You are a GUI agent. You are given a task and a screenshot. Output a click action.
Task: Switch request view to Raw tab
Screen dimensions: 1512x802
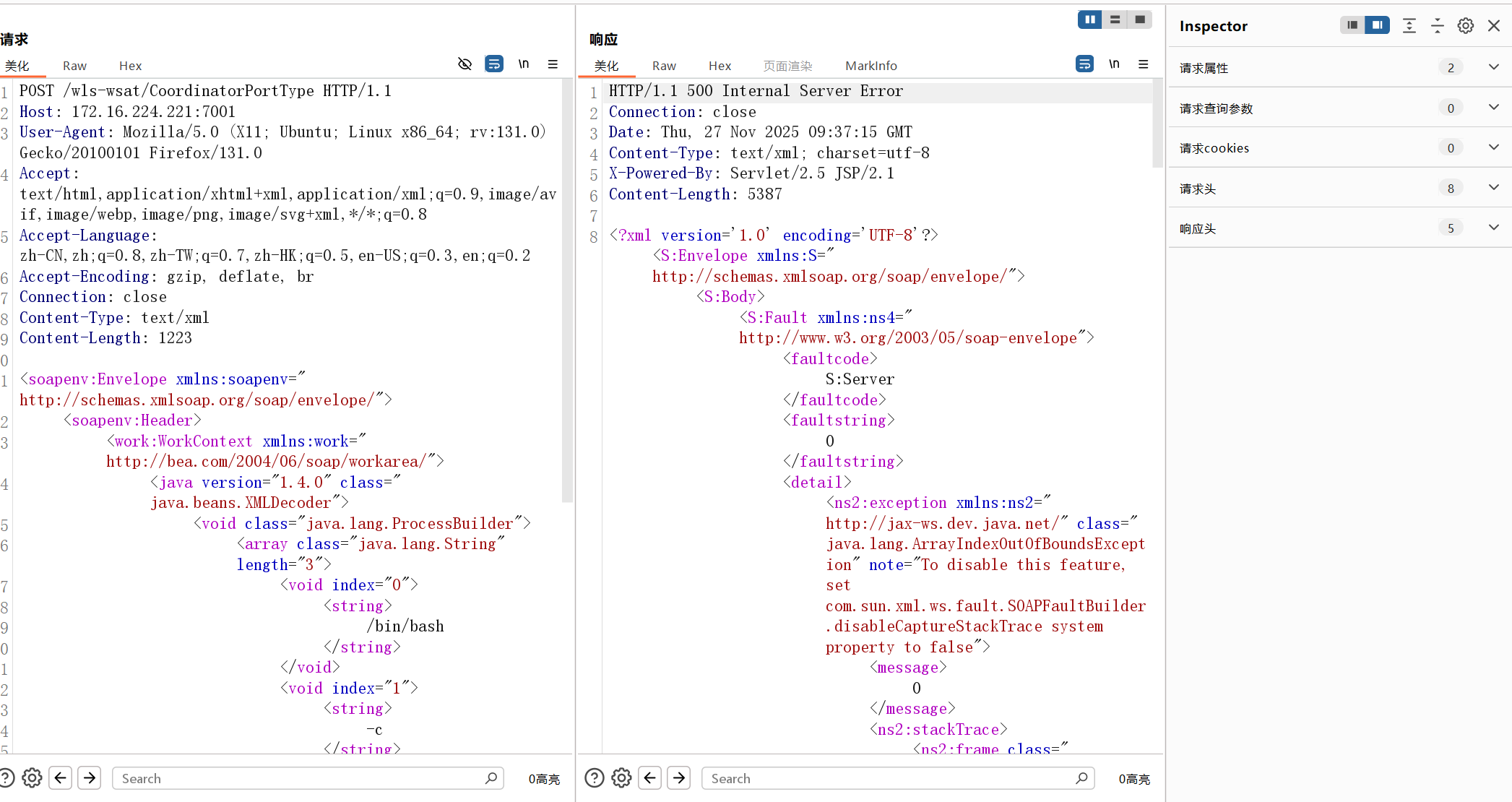pyautogui.click(x=74, y=66)
